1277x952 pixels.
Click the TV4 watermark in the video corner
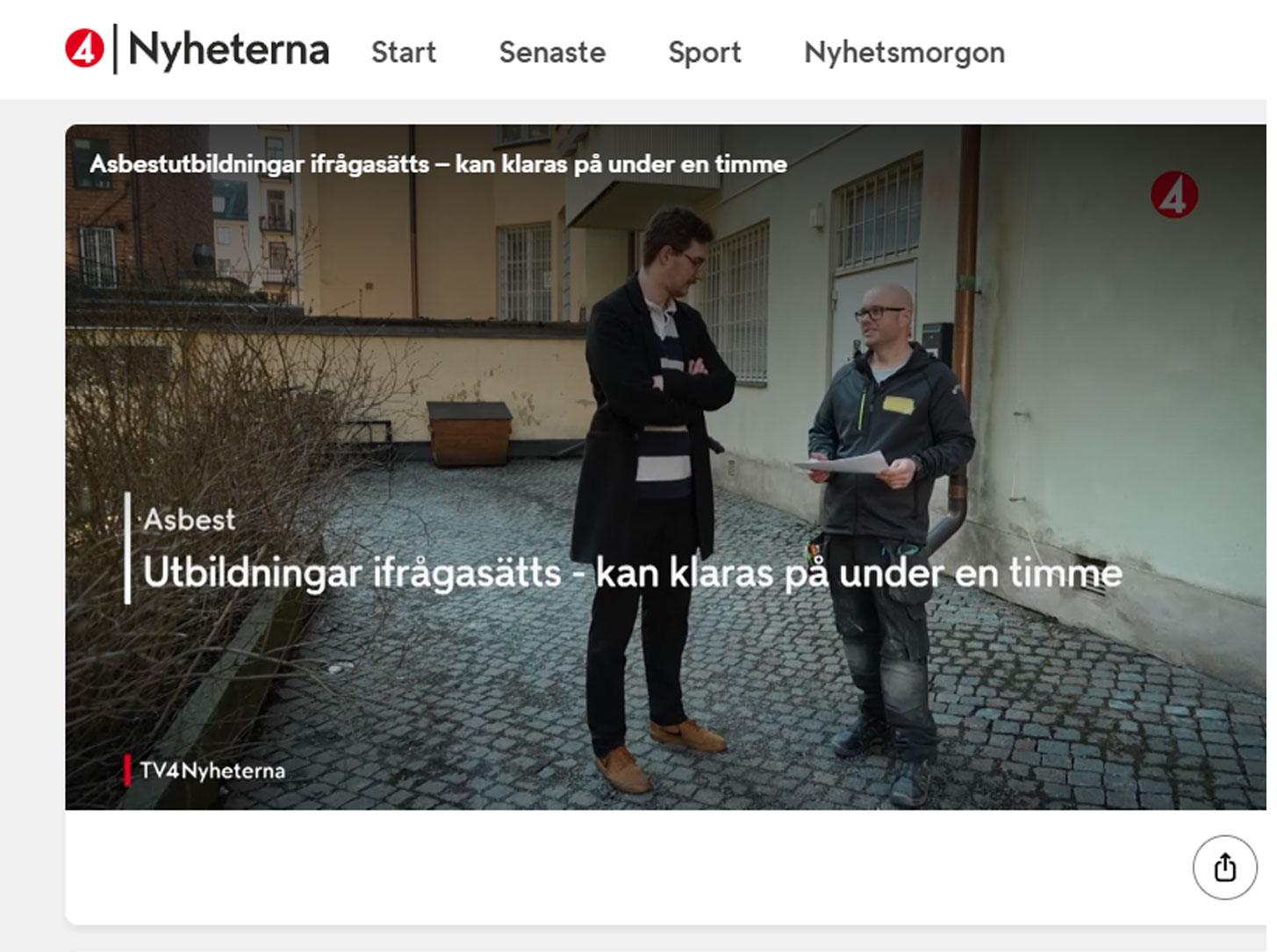[1173, 195]
